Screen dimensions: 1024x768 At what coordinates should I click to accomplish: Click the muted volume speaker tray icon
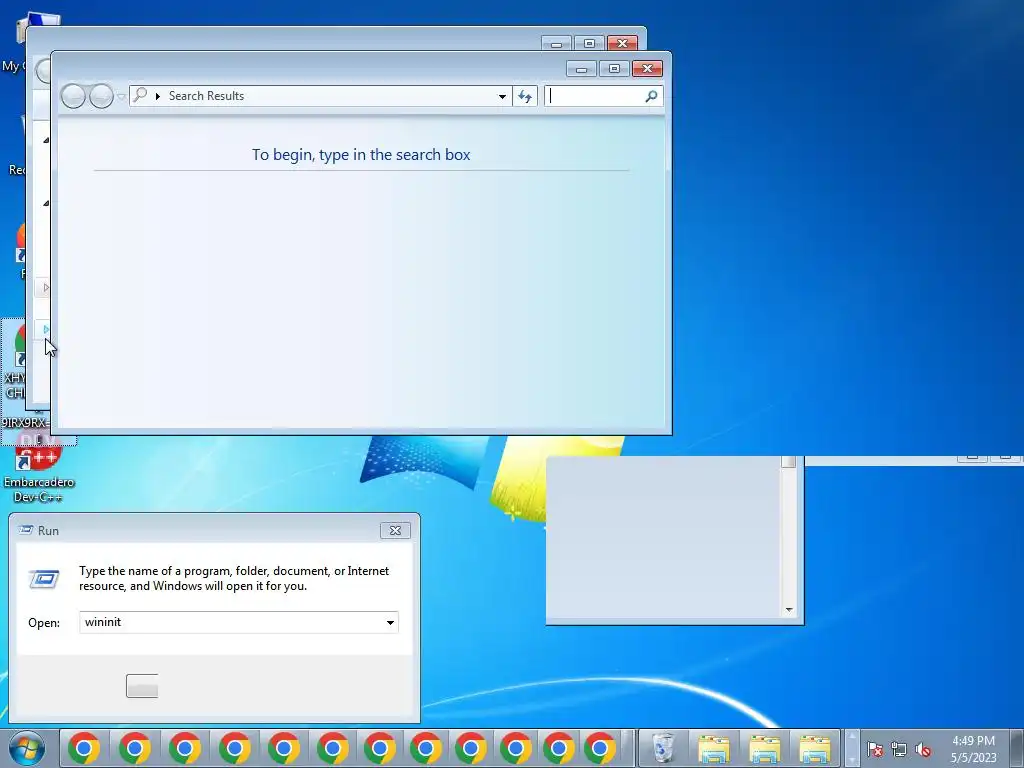pyautogui.click(x=923, y=749)
